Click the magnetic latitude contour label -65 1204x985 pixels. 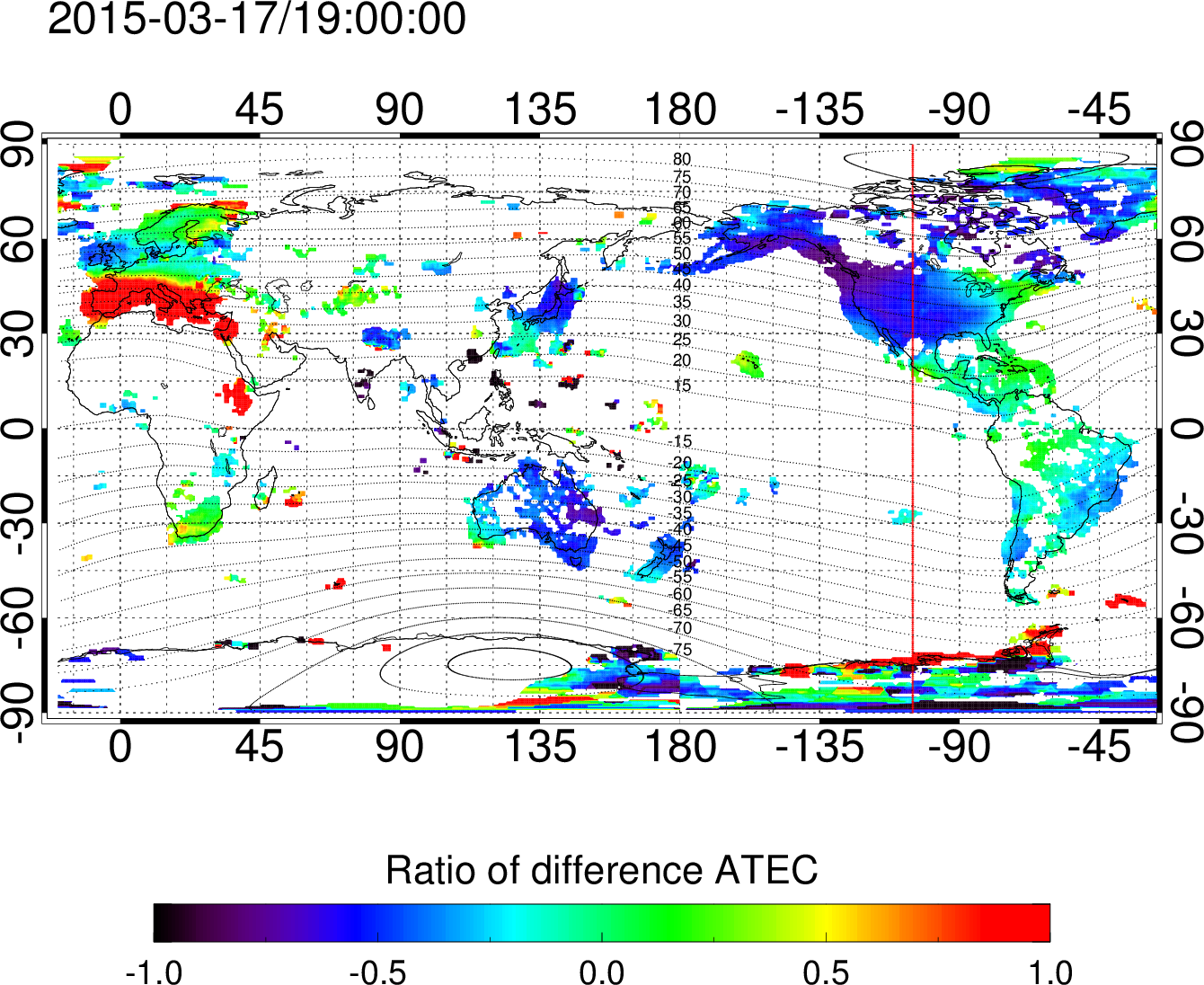click(x=681, y=610)
